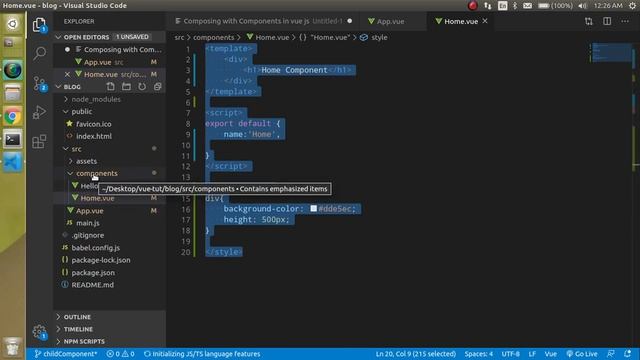Click childComponent git branch in status bar
Viewport: 640px width, 360px height.
coord(66,354)
